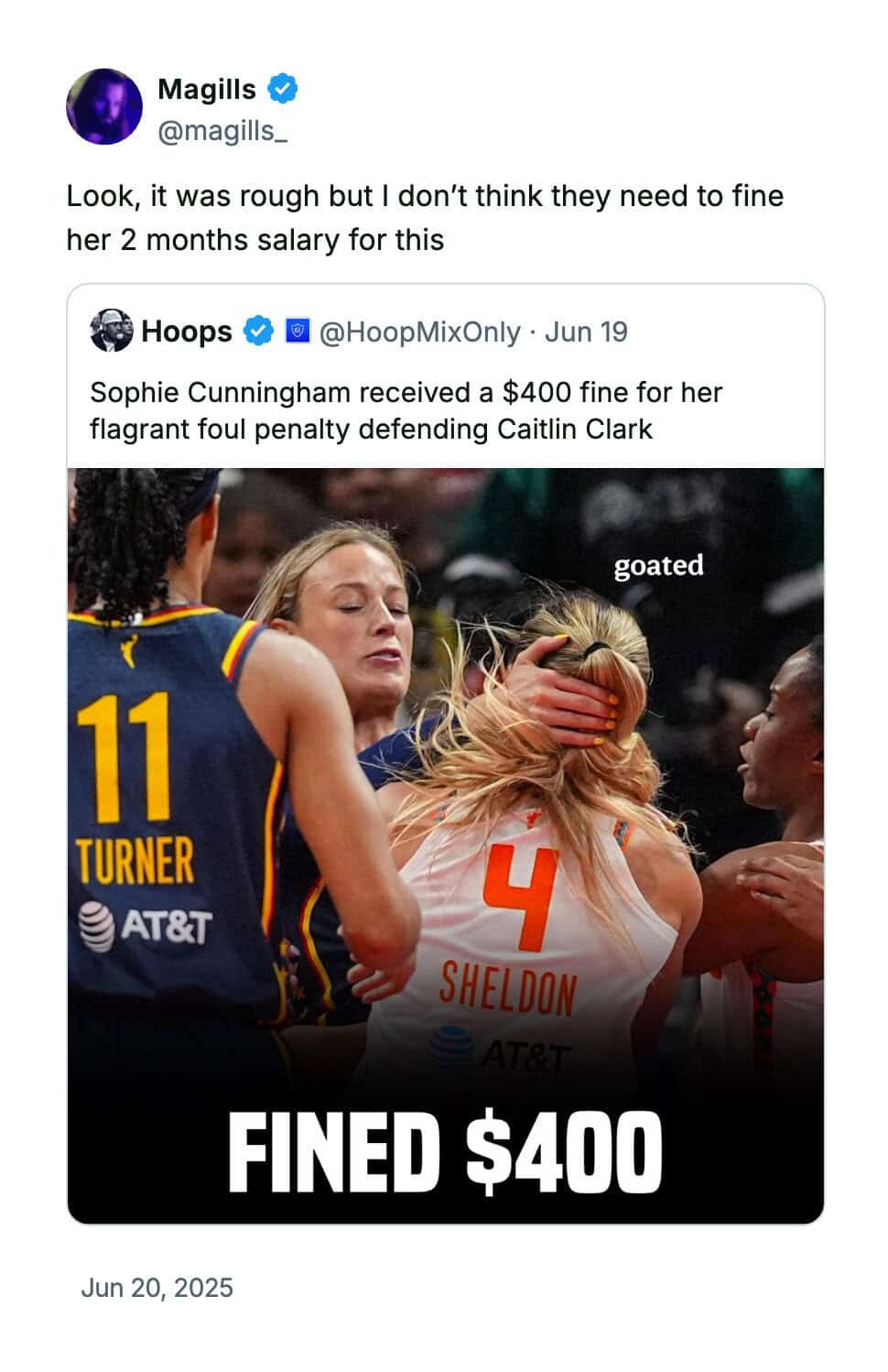Open Magills profile avatar
888x1372 pixels.
[104, 106]
